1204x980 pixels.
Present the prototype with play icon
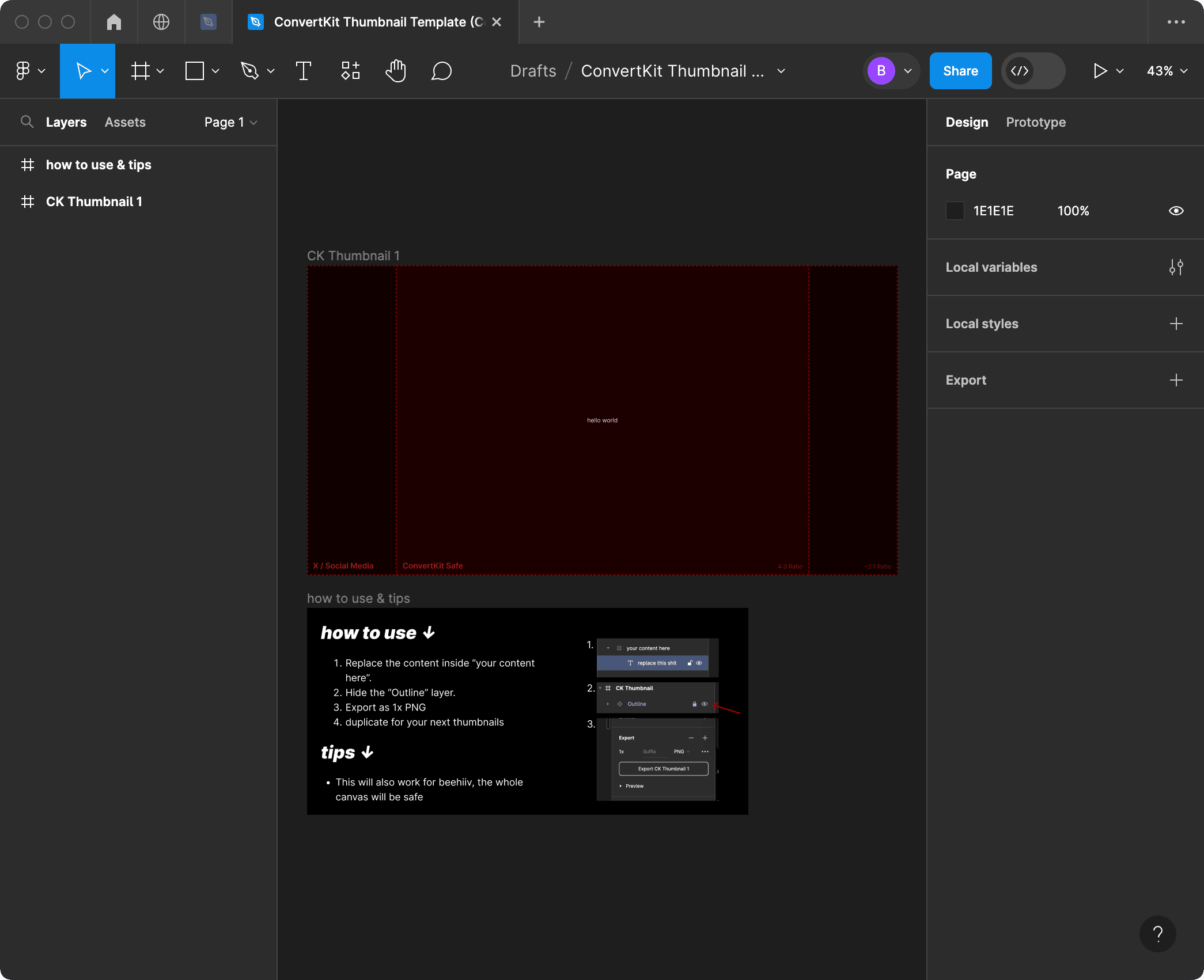point(1100,71)
